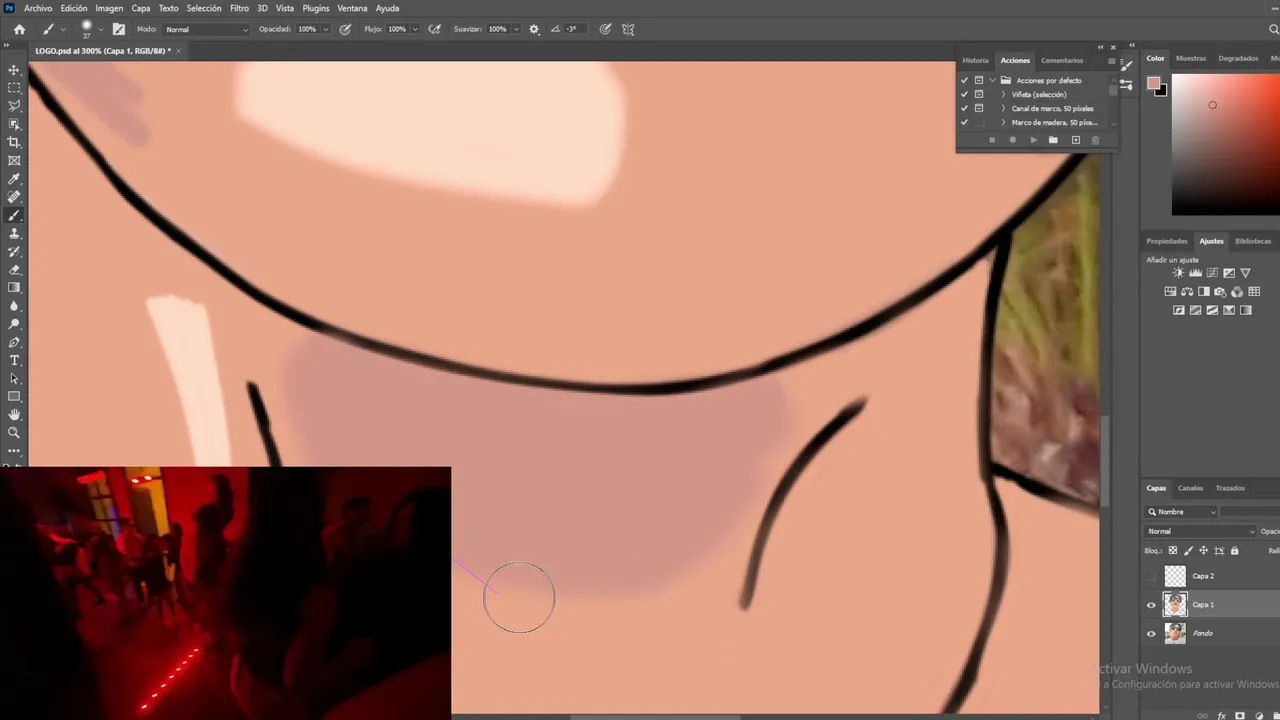Image resolution: width=1280 pixels, height=720 pixels.
Task: Open the Opacidad value dropdown arrow
Action: pos(326,29)
